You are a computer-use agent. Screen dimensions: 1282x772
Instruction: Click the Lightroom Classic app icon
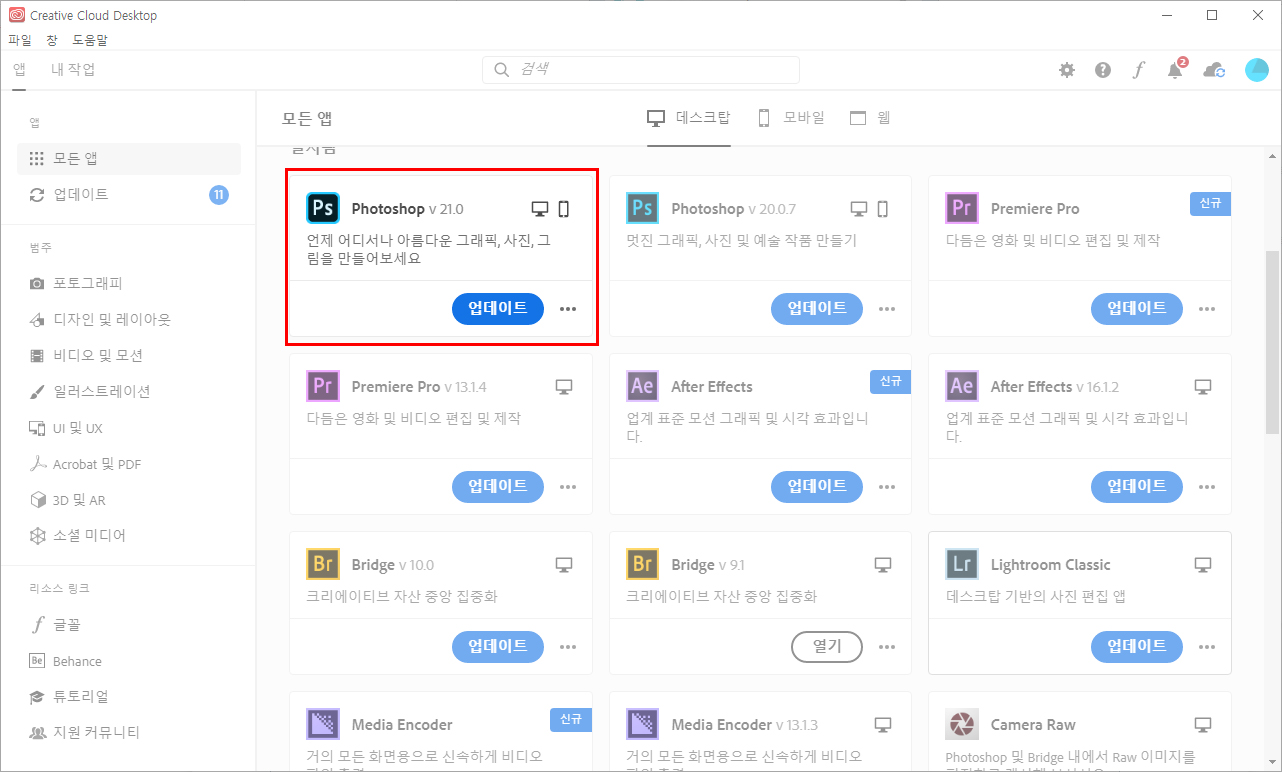pos(962,564)
